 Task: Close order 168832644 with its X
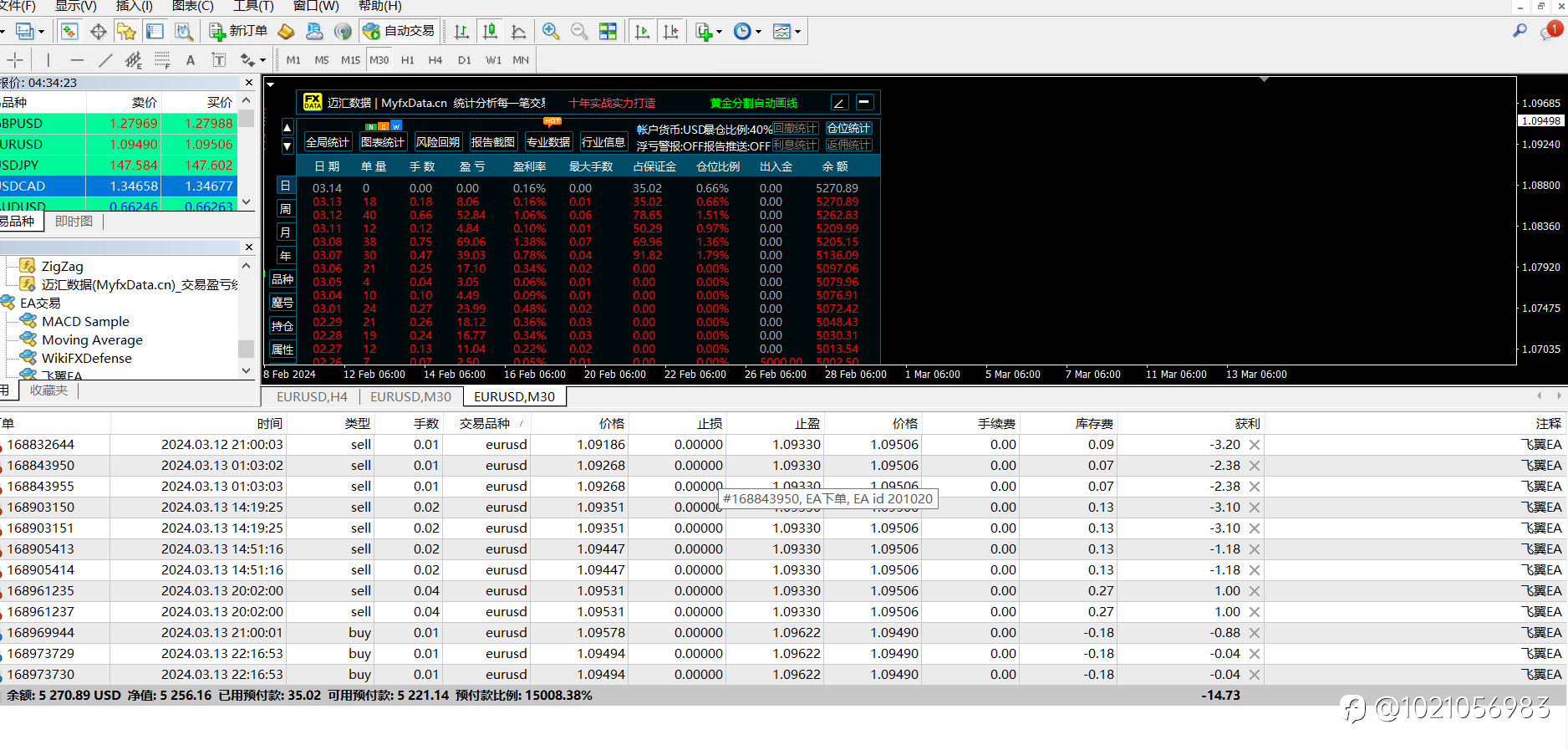1255,445
